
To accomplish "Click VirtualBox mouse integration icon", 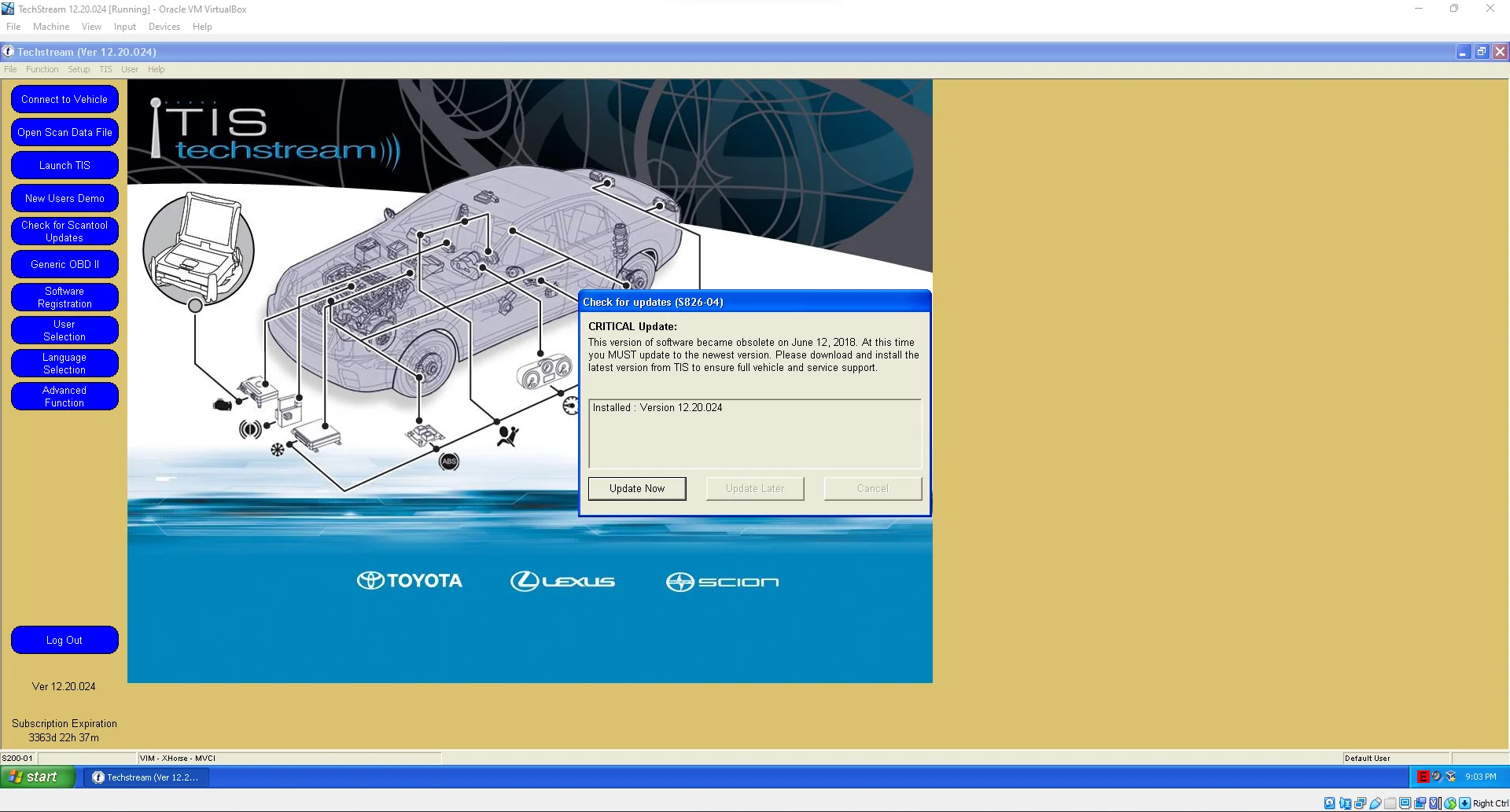I will point(1450,803).
